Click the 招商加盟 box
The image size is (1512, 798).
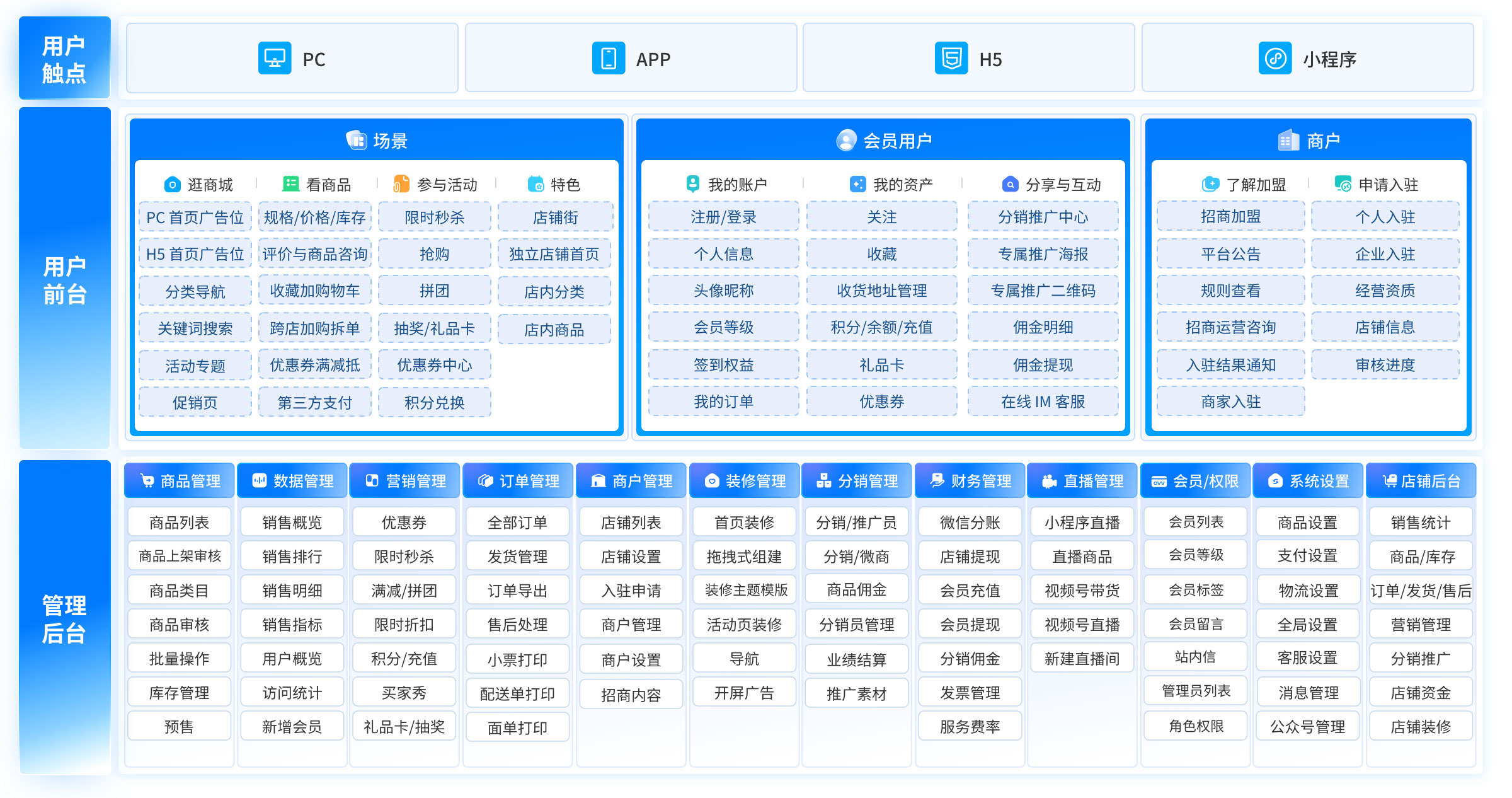tap(1231, 216)
